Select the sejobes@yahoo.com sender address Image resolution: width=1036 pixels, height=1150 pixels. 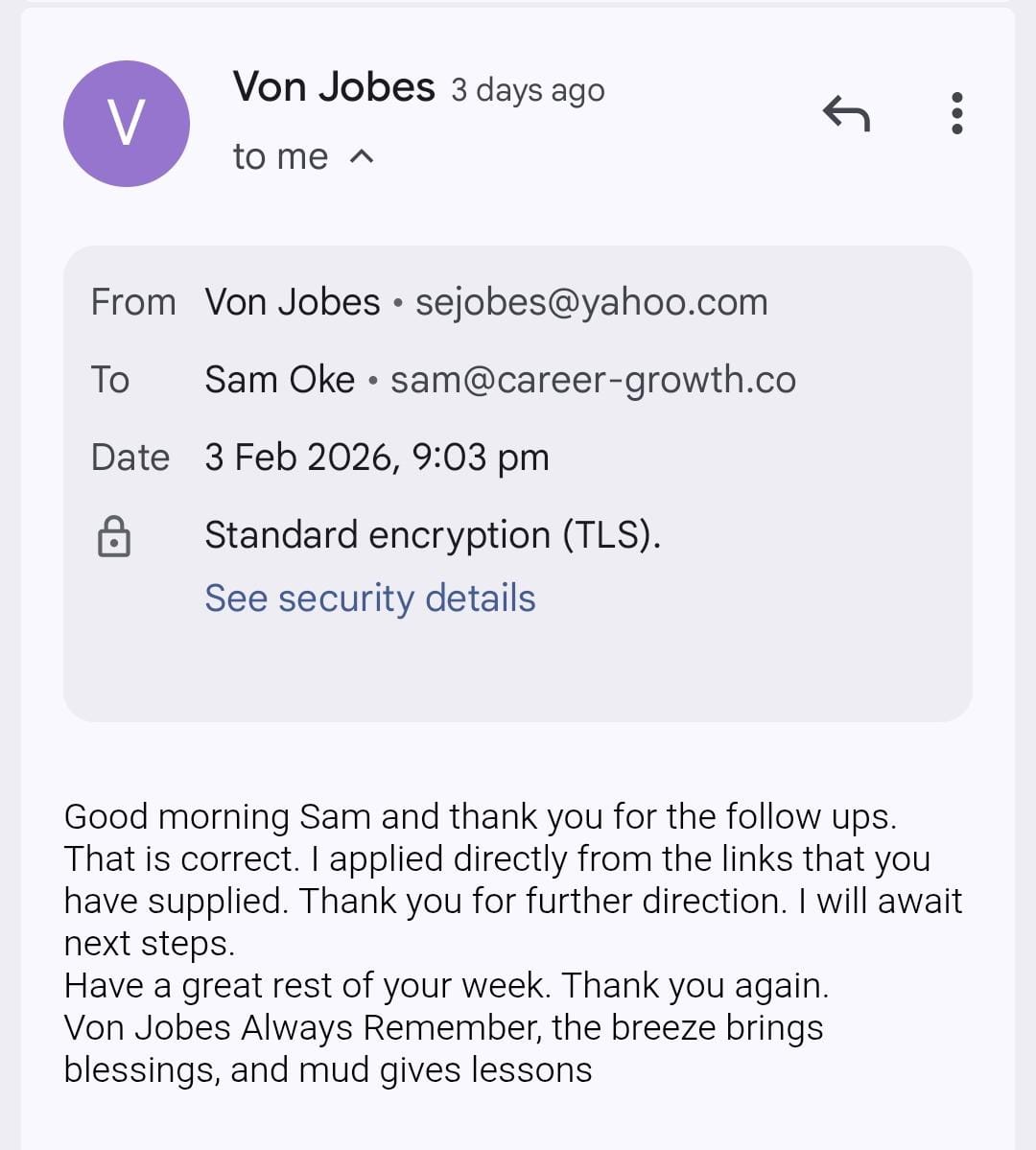tap(591, 302)
